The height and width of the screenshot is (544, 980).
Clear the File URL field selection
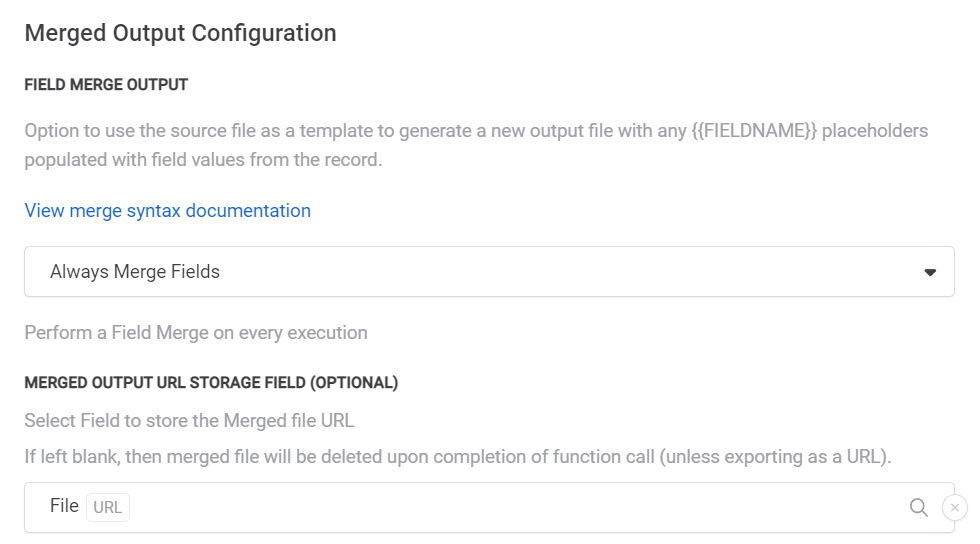pyautogui.click(x=955, y=508)
